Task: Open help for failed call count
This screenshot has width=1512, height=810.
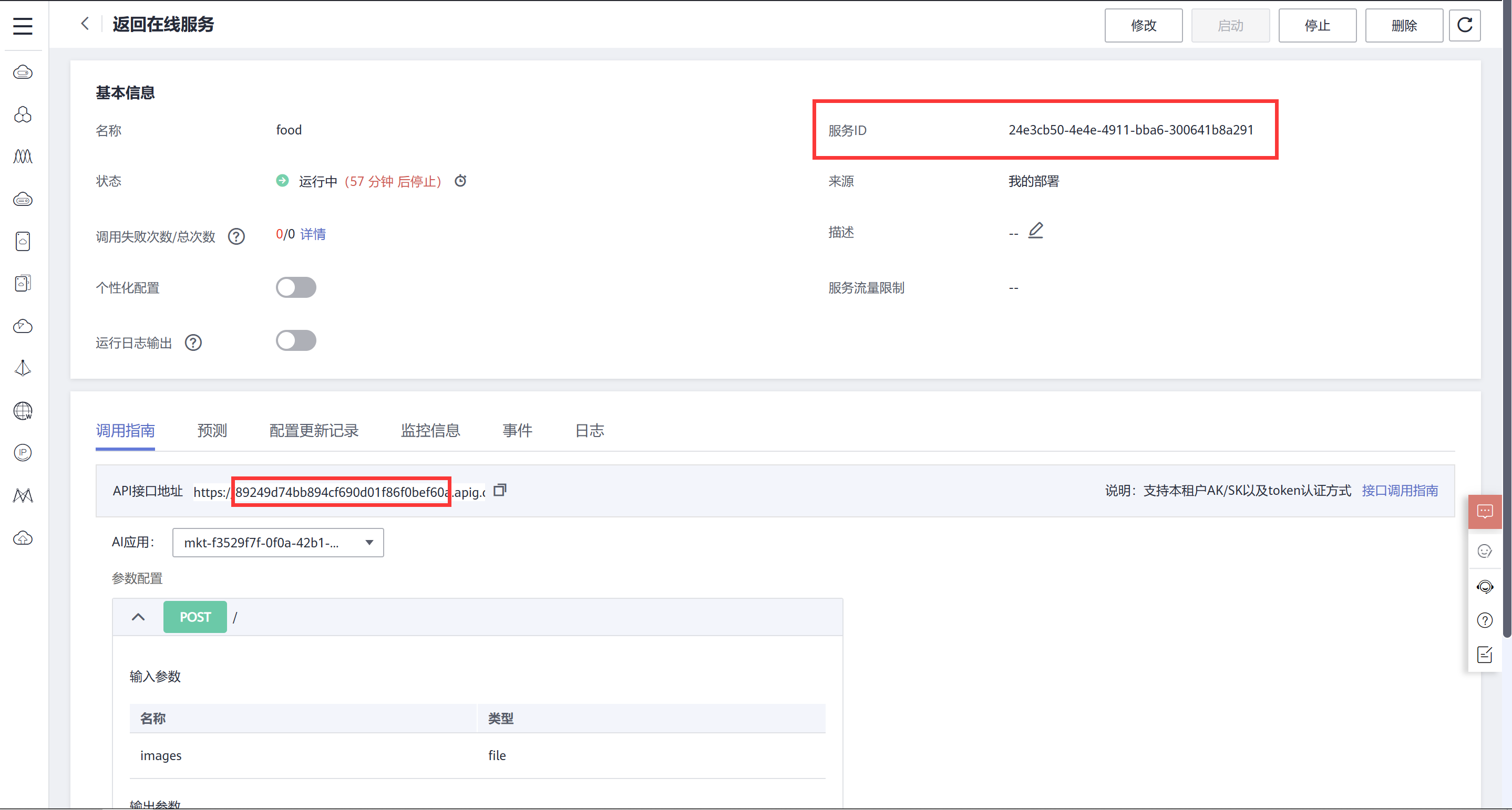Action: [236, 236]
